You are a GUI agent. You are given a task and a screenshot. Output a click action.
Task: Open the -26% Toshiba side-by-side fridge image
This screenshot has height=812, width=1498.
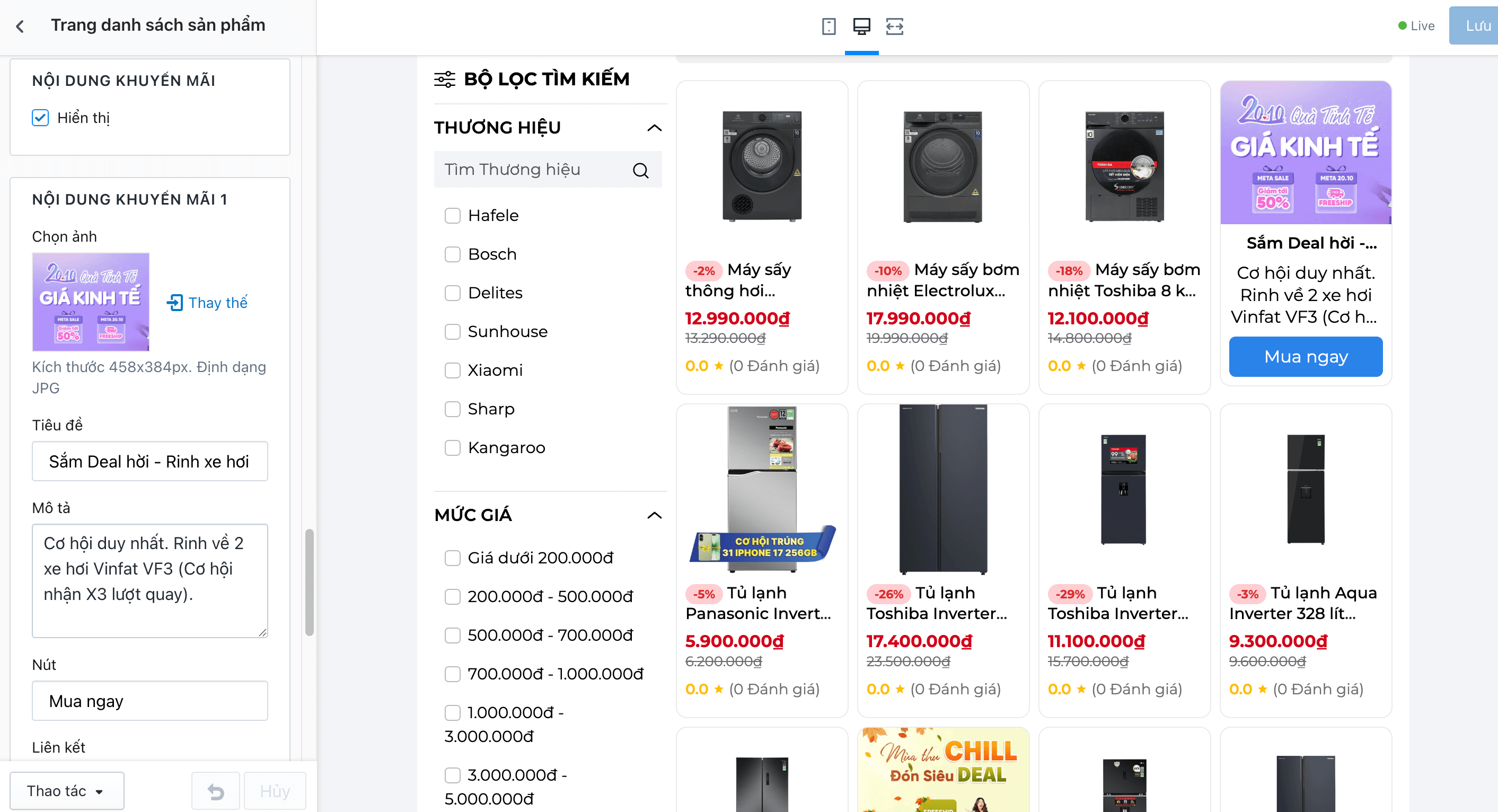point(942,490)
